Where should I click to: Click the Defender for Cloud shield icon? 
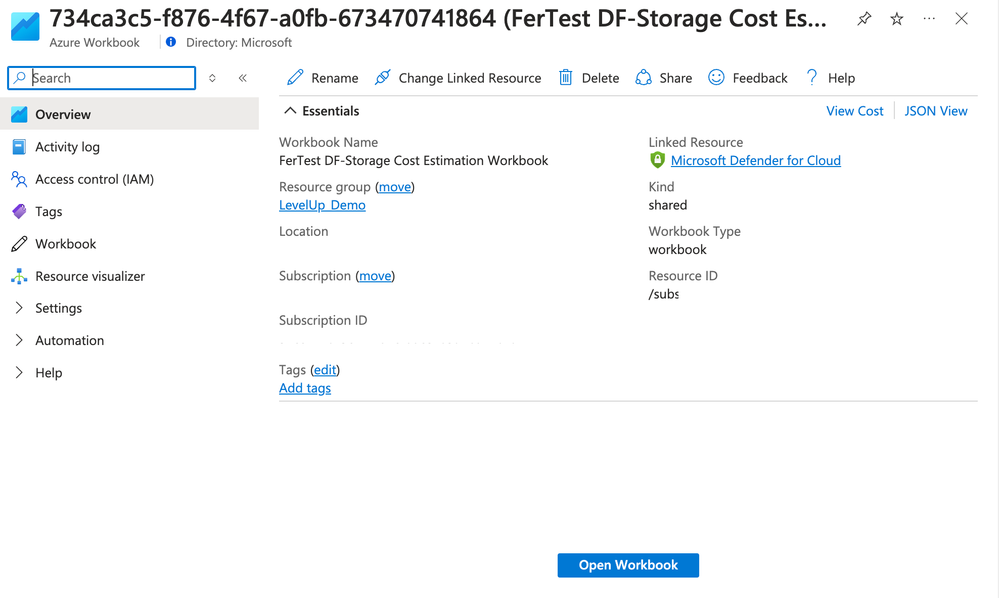click(x=657, y=160)
